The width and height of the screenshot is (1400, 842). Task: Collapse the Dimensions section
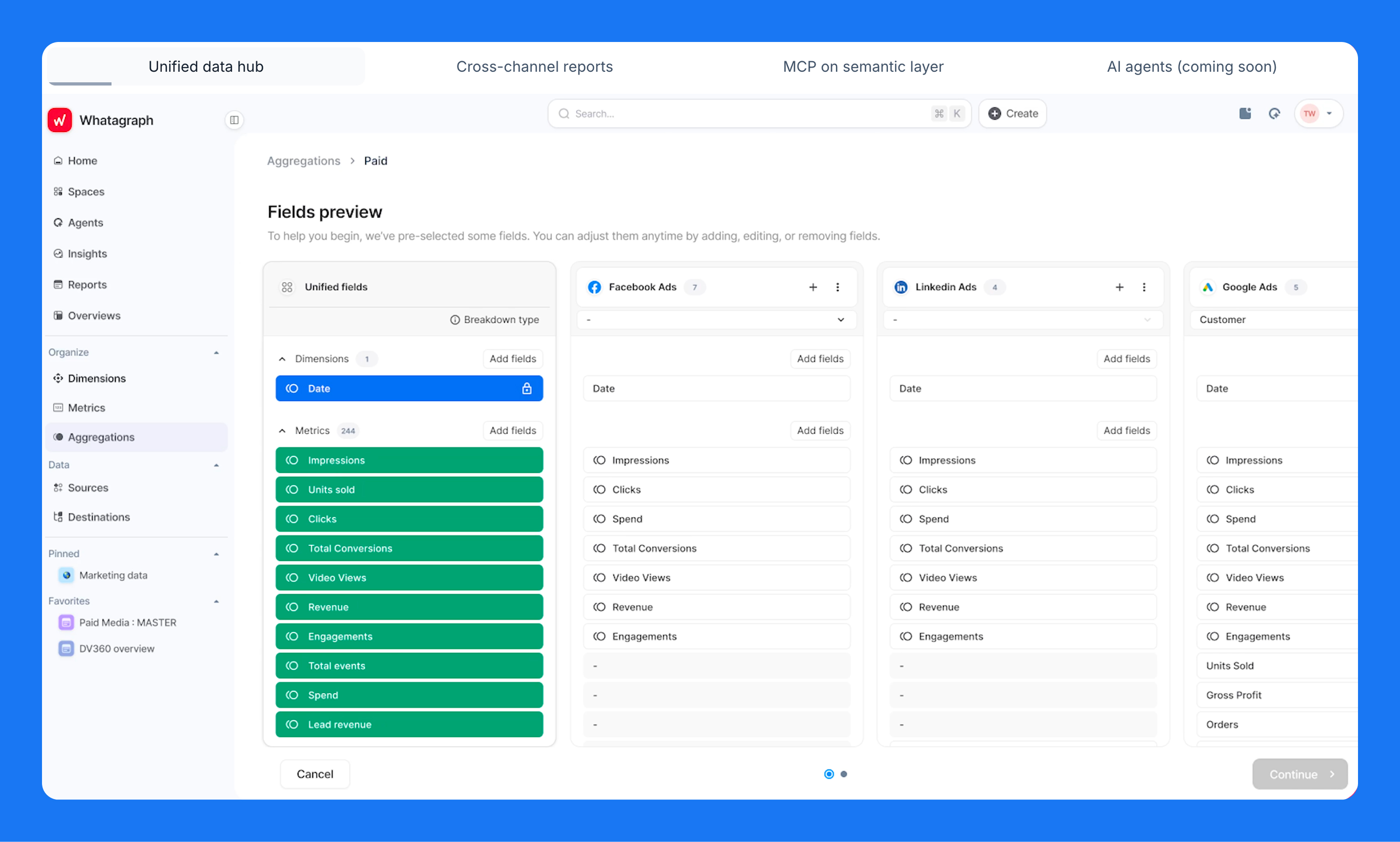[282, 359]
